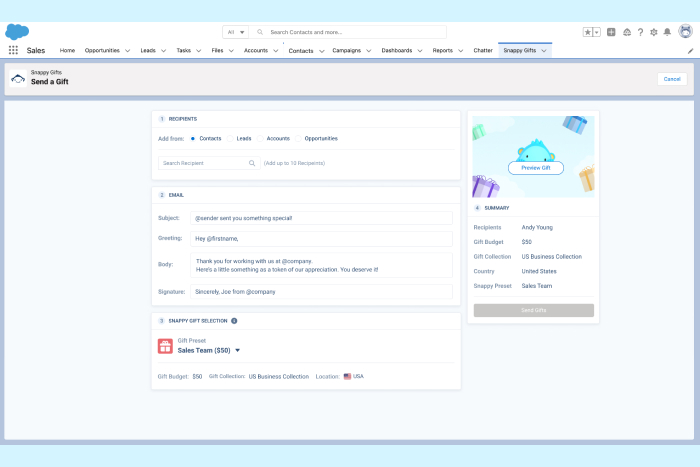Open the notifications bell
This screenshot has width=700, height=467.
click(668, 32)
